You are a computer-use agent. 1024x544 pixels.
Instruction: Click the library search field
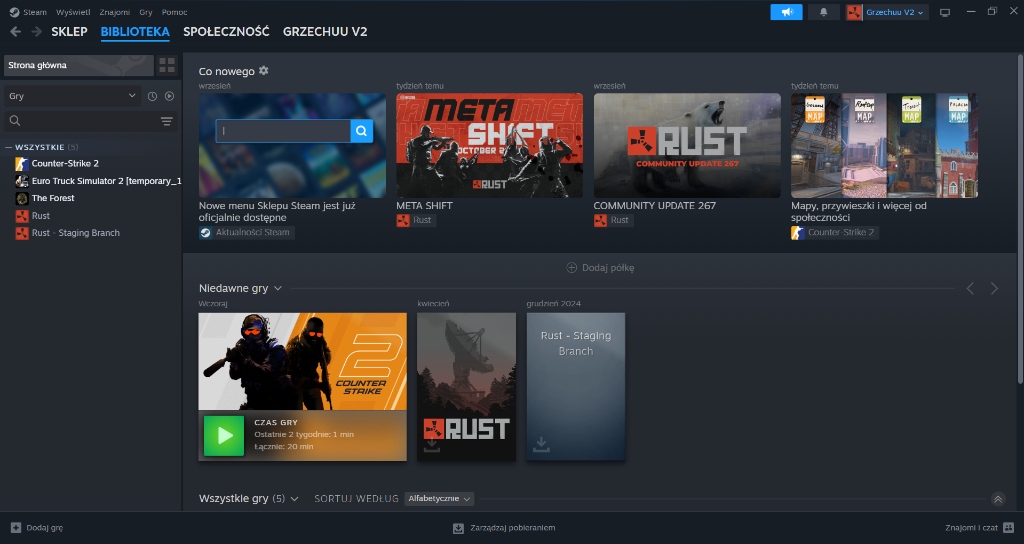coord(91,121)
